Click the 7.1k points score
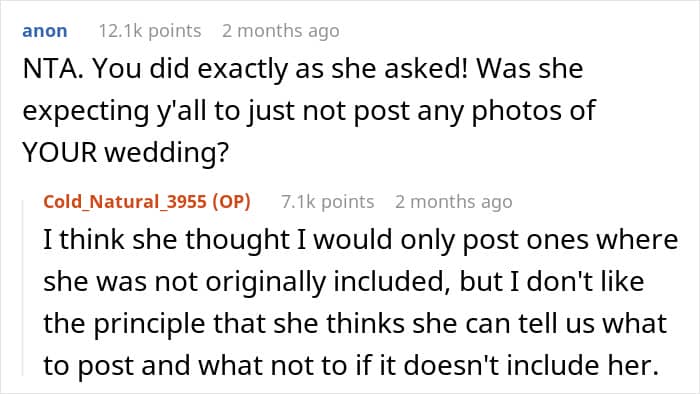This screenshot has height=394, width=700. pos(327,202)
